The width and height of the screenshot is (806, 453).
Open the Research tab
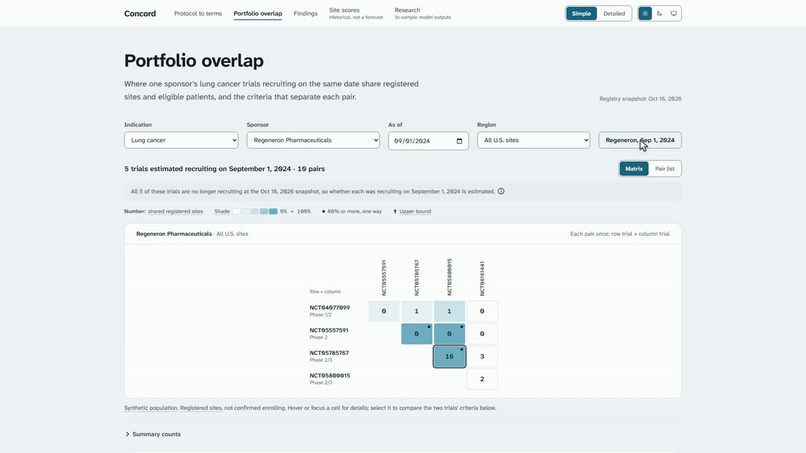pos(423,13)
